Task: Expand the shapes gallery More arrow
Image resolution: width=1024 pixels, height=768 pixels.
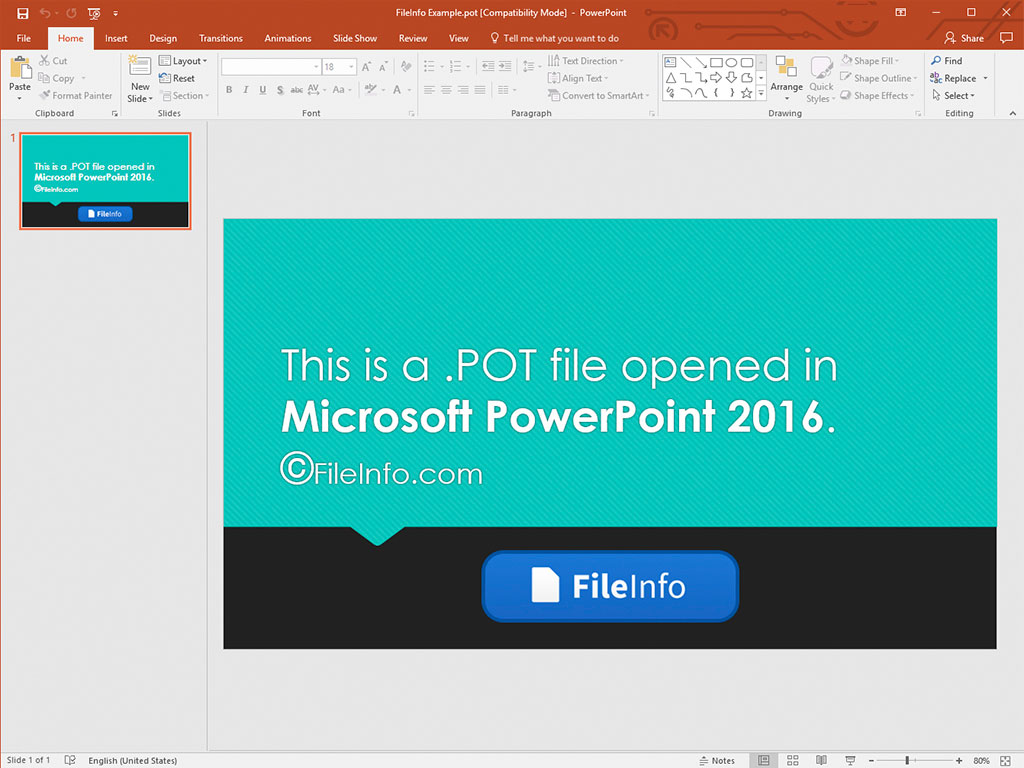Action: (x=761, y=93)
